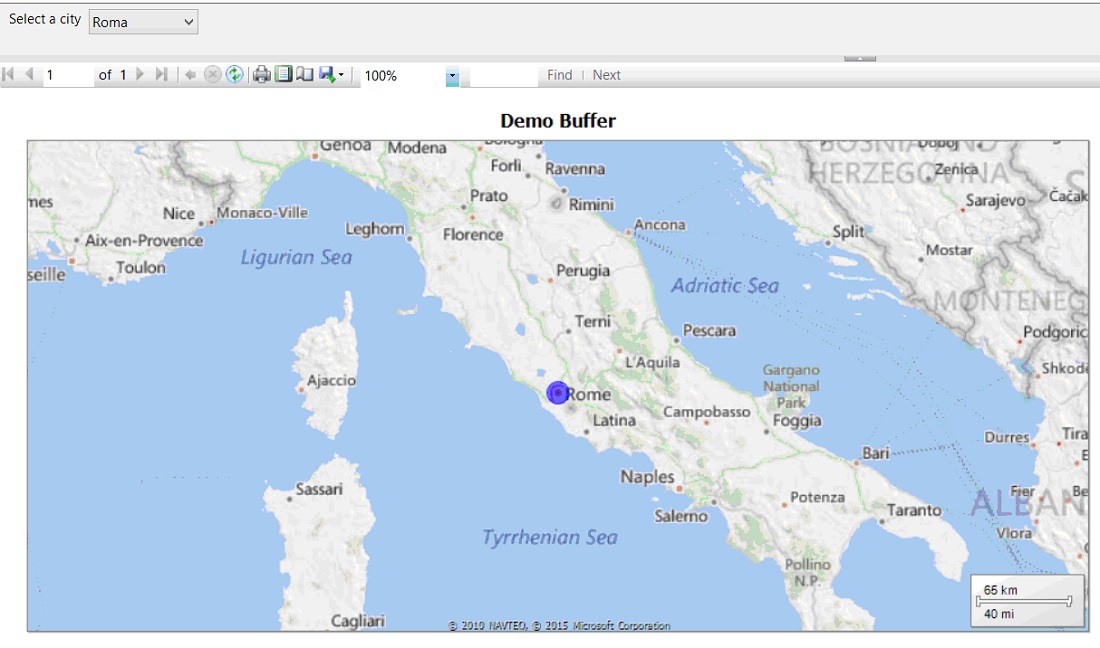1100x648 pixels.
Task: Click the Monaco-Ville label on map
Action: click(x=262, y=212)
